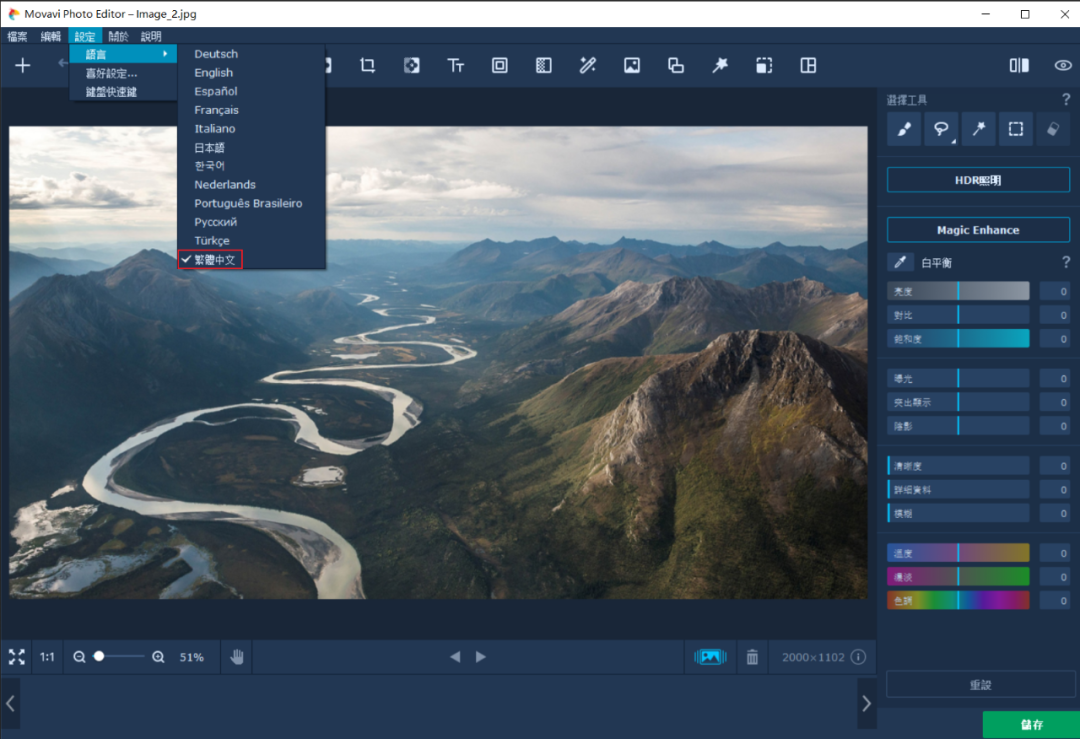This screenshot has height=739, width=1080.
Task: Open the Object Removal tool (overlapping shapes icon)
Action: (x=676, y=65)
